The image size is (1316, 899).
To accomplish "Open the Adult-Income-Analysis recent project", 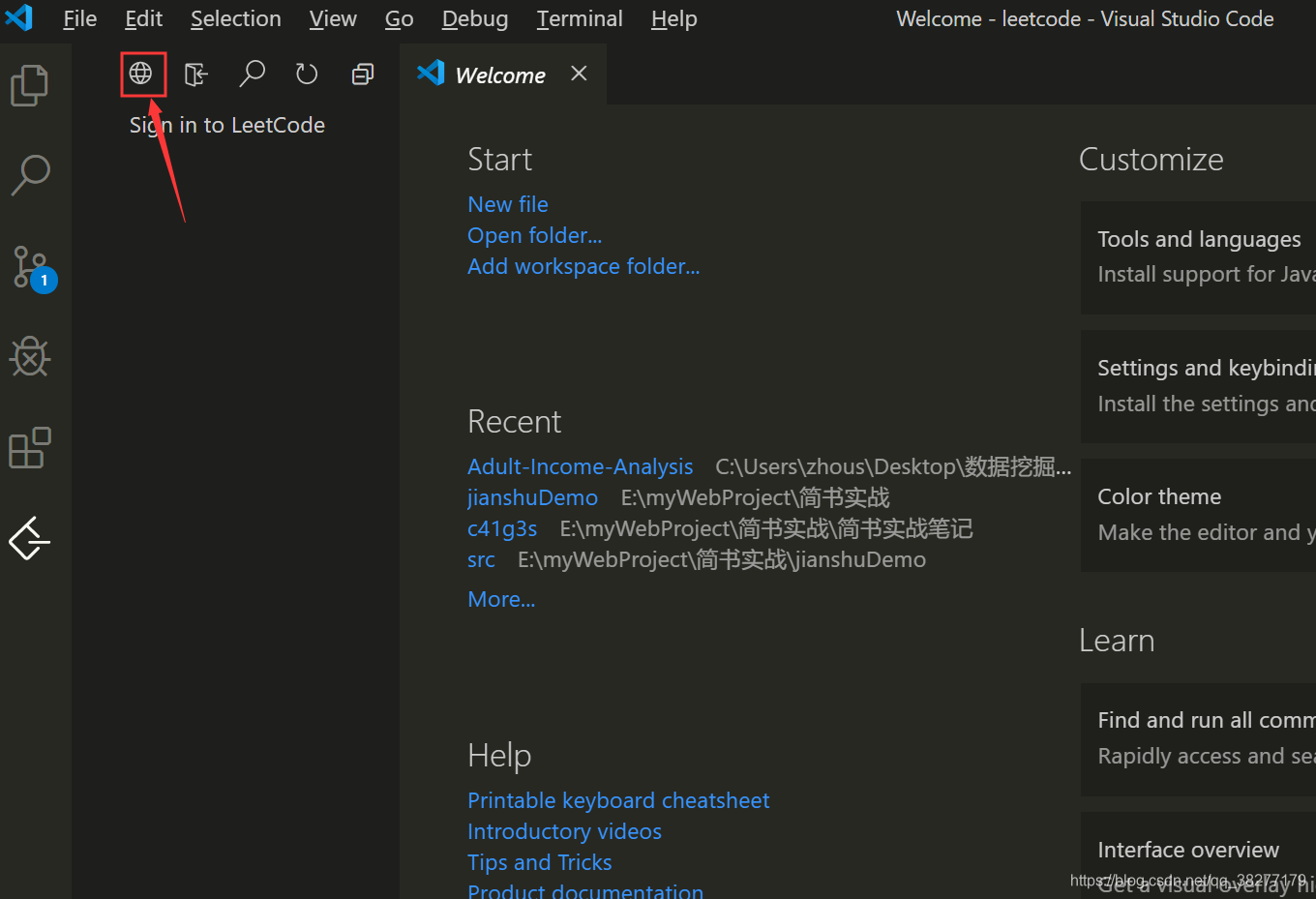I will pyautogui.click(x=580, y=465).
